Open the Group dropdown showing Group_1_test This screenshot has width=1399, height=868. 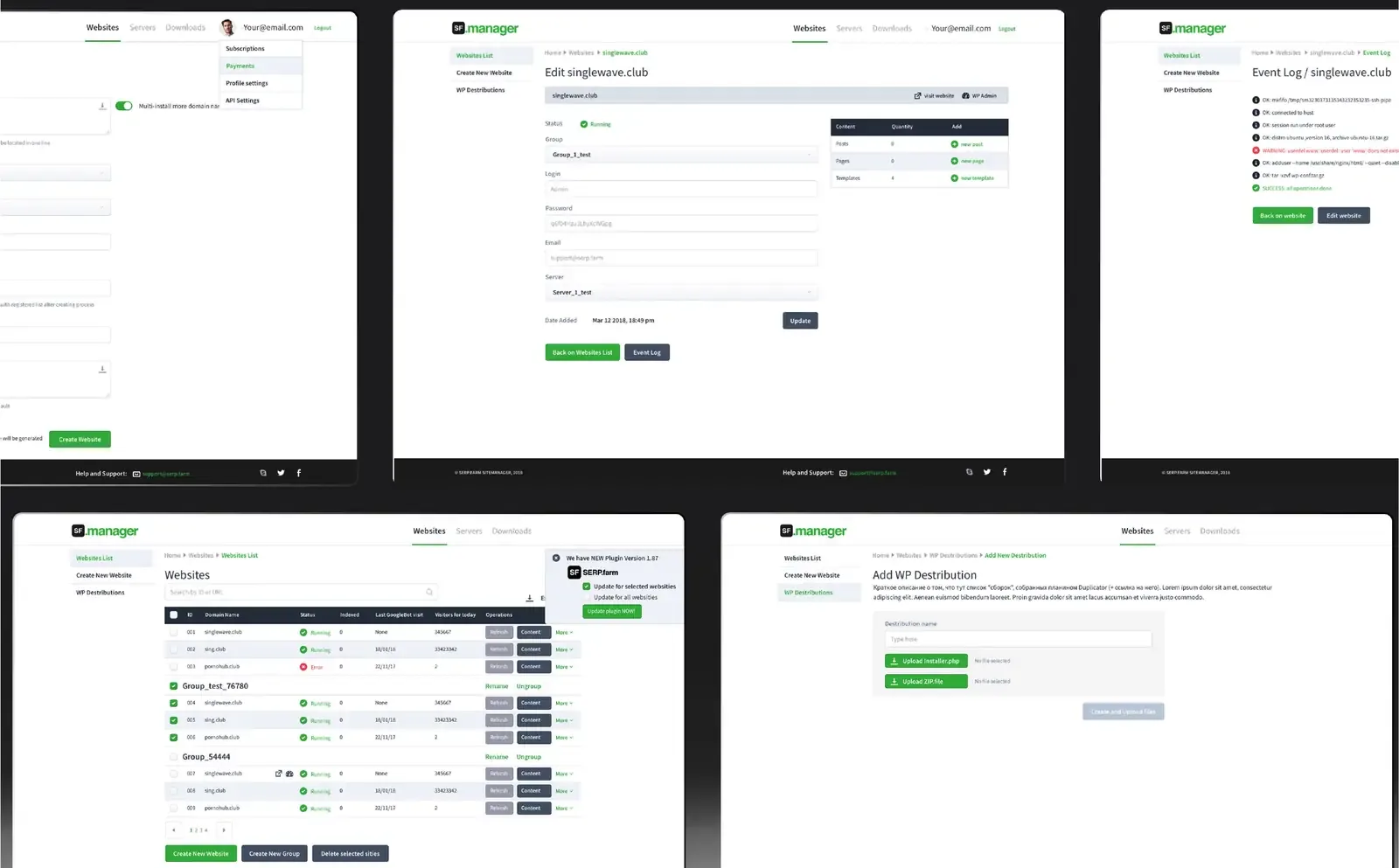[x=681, y=155]
